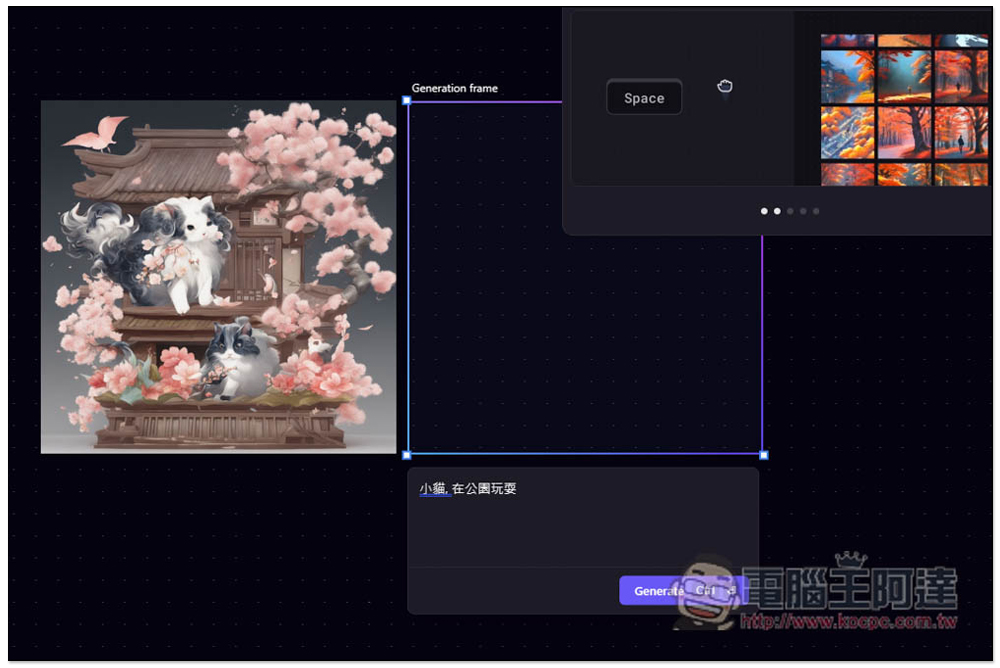Screen dimensions: 1000x668
Task: Open the www.kocpc.com.tw watermark link
Action: point(848,622)
